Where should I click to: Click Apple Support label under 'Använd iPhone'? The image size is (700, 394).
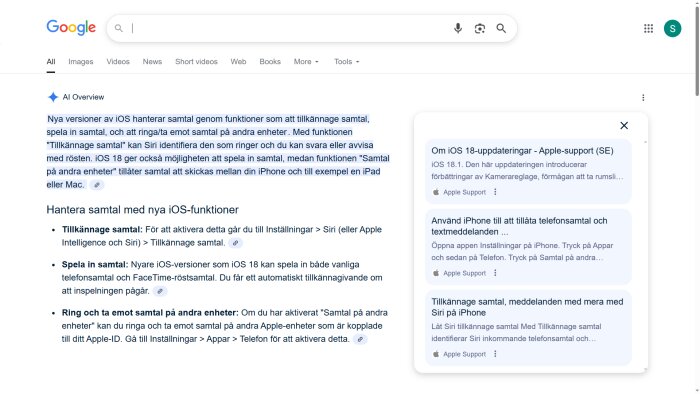click(464, 273)
